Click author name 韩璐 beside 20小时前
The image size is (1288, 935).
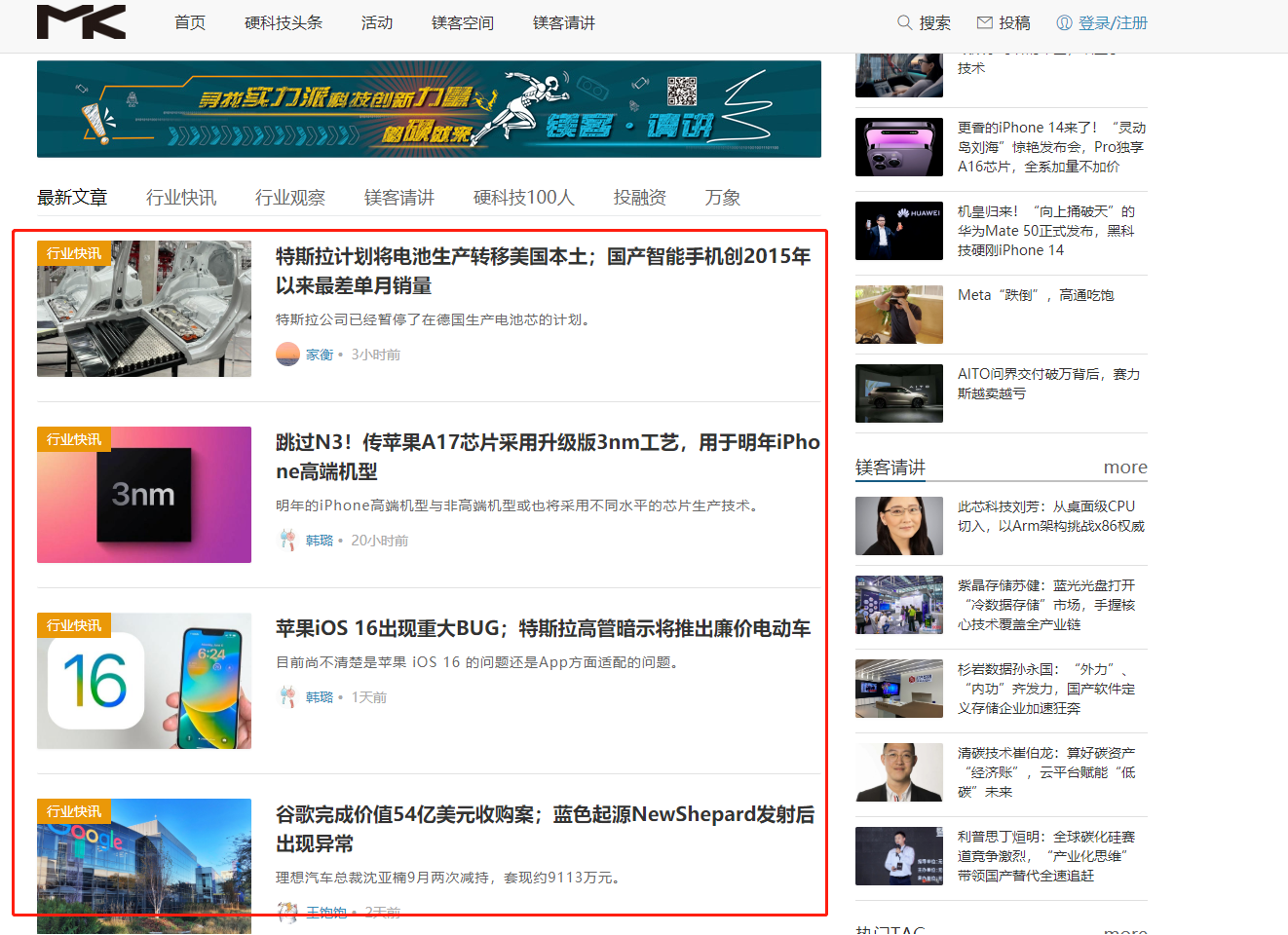pos(320,541)
